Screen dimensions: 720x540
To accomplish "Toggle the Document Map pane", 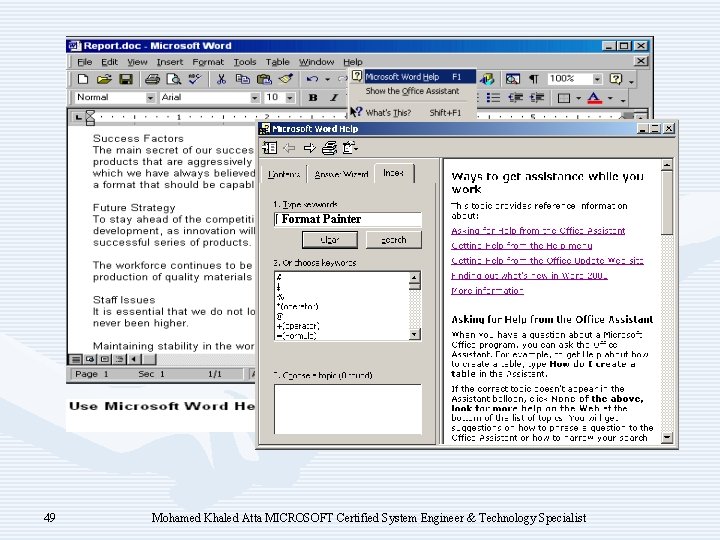I will (x=512, y=79).
